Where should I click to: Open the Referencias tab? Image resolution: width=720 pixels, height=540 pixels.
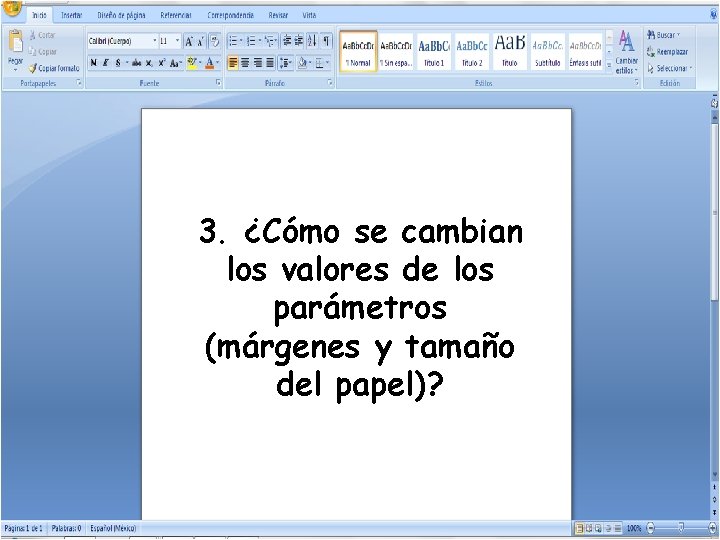[x=176, y=15]
